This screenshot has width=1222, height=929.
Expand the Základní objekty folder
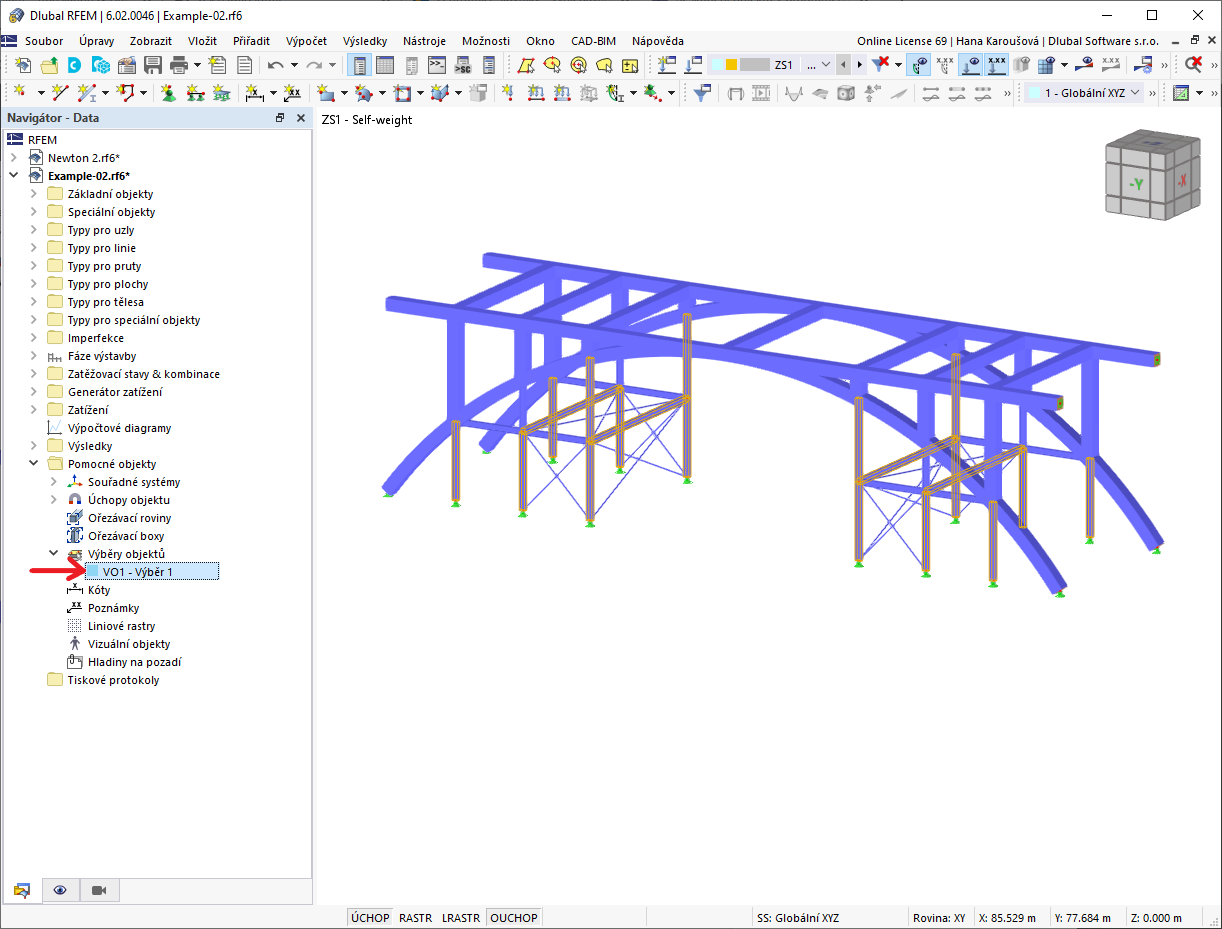tap(34, 194)
